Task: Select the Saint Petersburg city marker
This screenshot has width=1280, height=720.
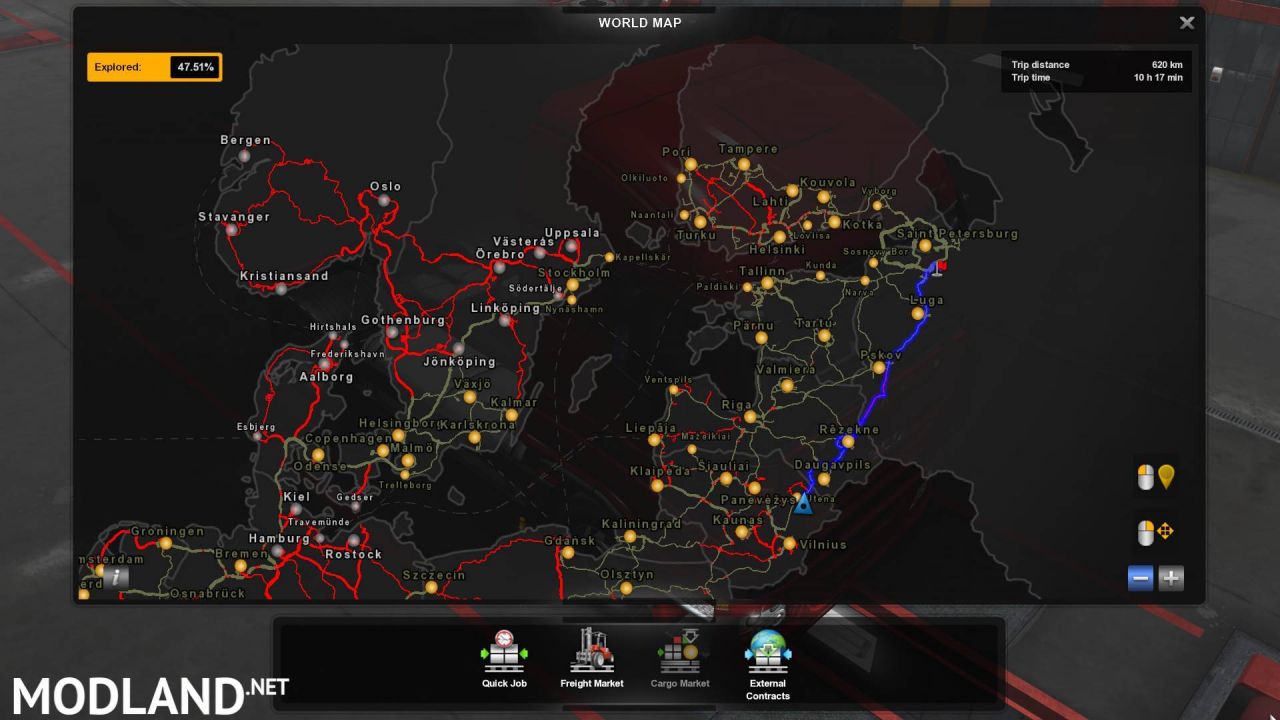Action: tap(926, 246)
